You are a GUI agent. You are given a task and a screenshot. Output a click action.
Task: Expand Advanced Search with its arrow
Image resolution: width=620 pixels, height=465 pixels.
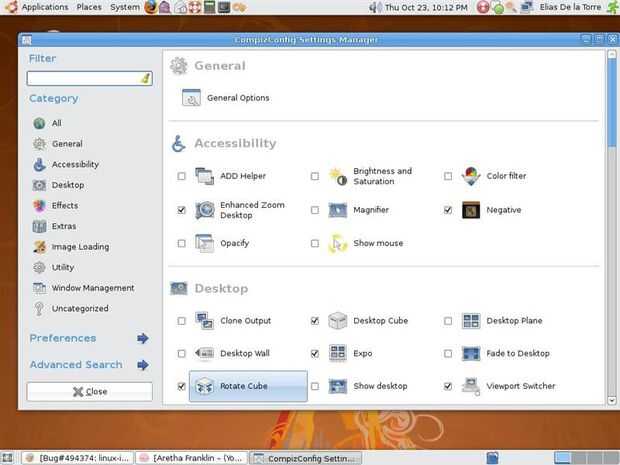click(x=143, y=365)
